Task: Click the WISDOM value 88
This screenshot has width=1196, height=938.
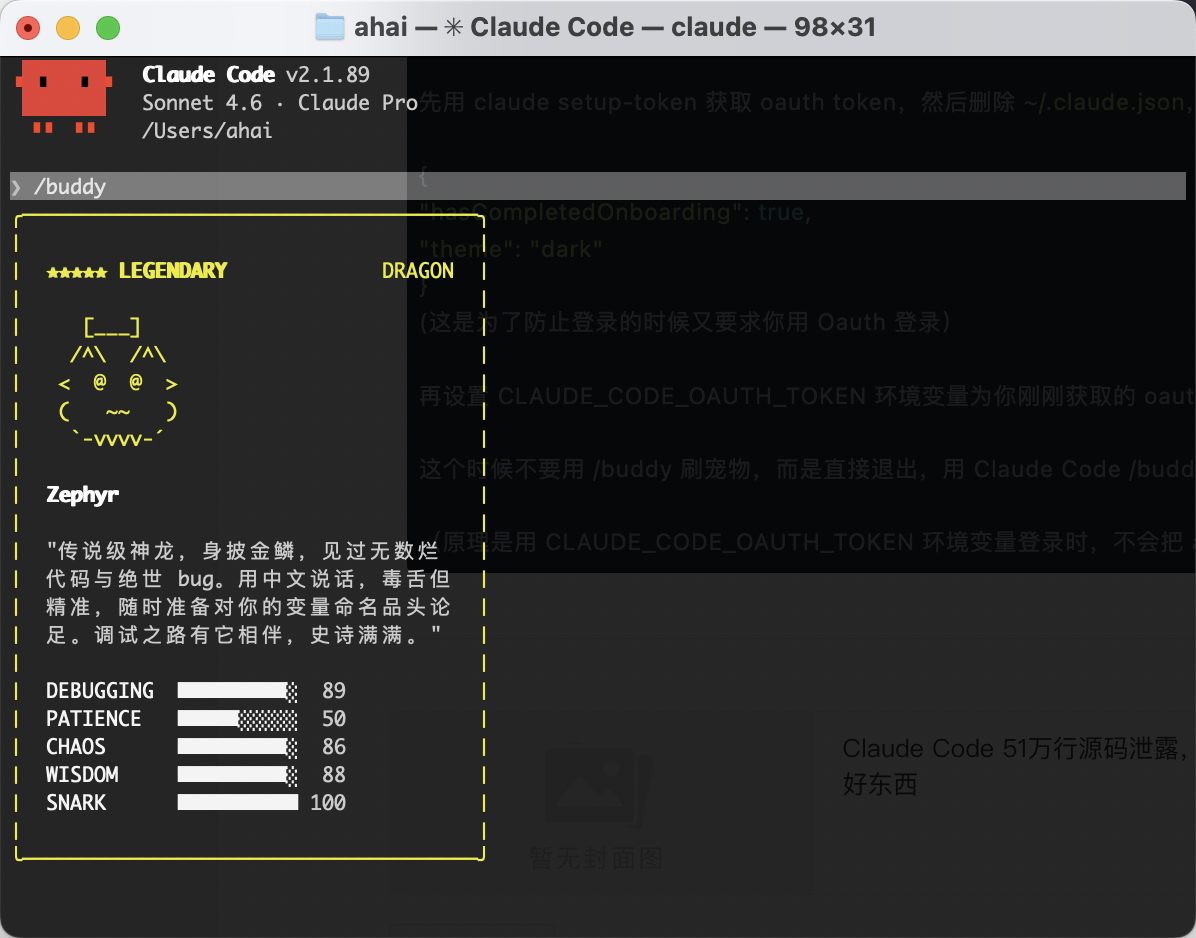Action: [x=333, y=775]
